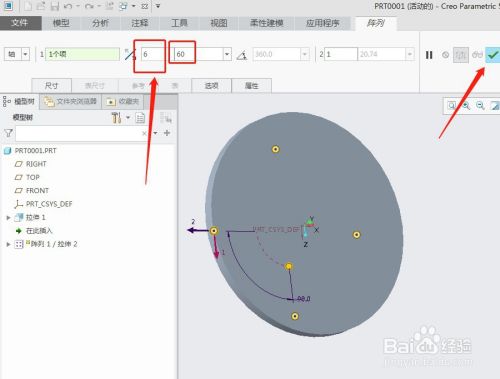Select PRT0001.PRT in model tree

tap(36, 151)
